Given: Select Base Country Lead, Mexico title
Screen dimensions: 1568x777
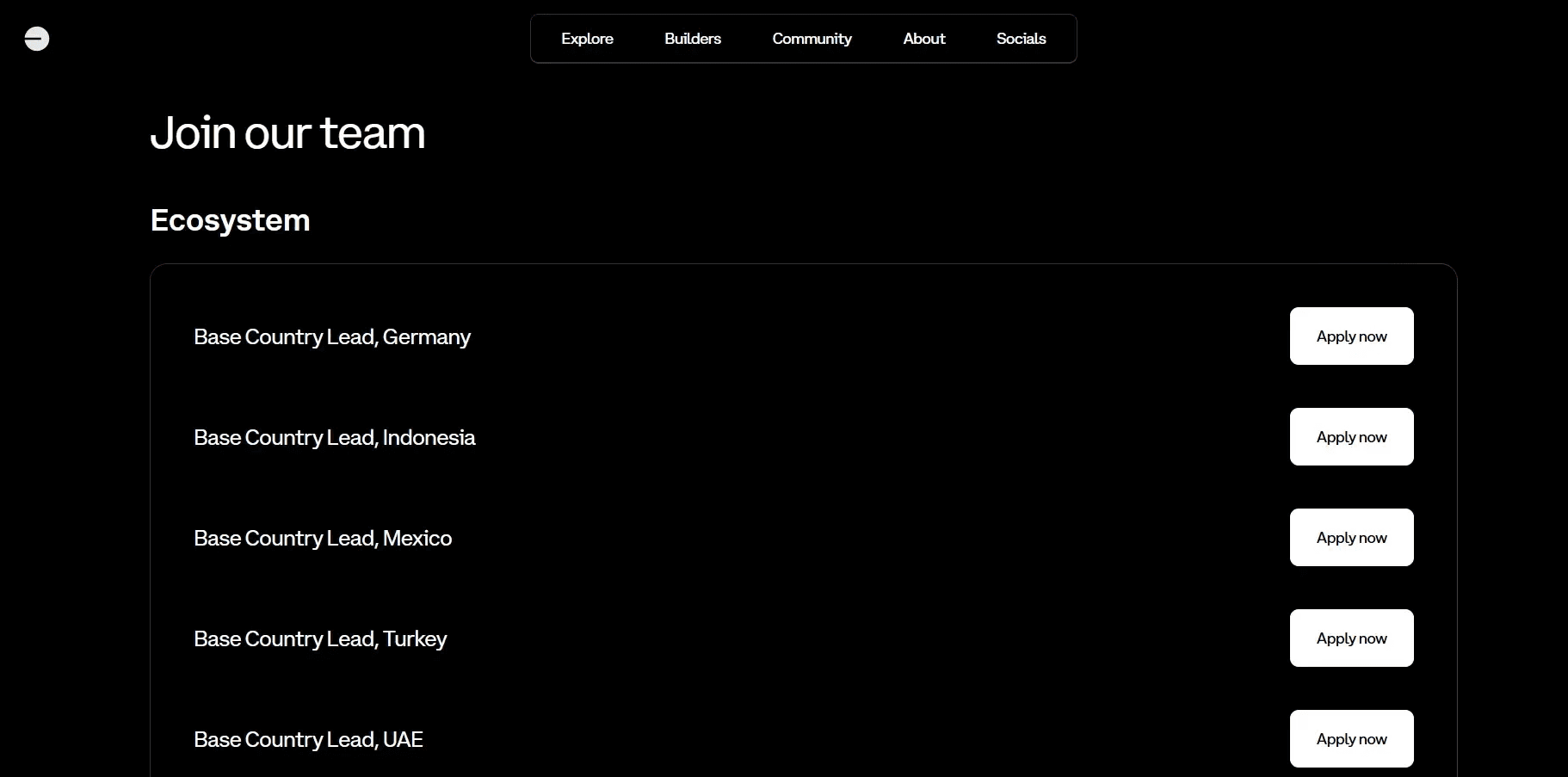Looking at the screenshot, I should pos(323,538).
